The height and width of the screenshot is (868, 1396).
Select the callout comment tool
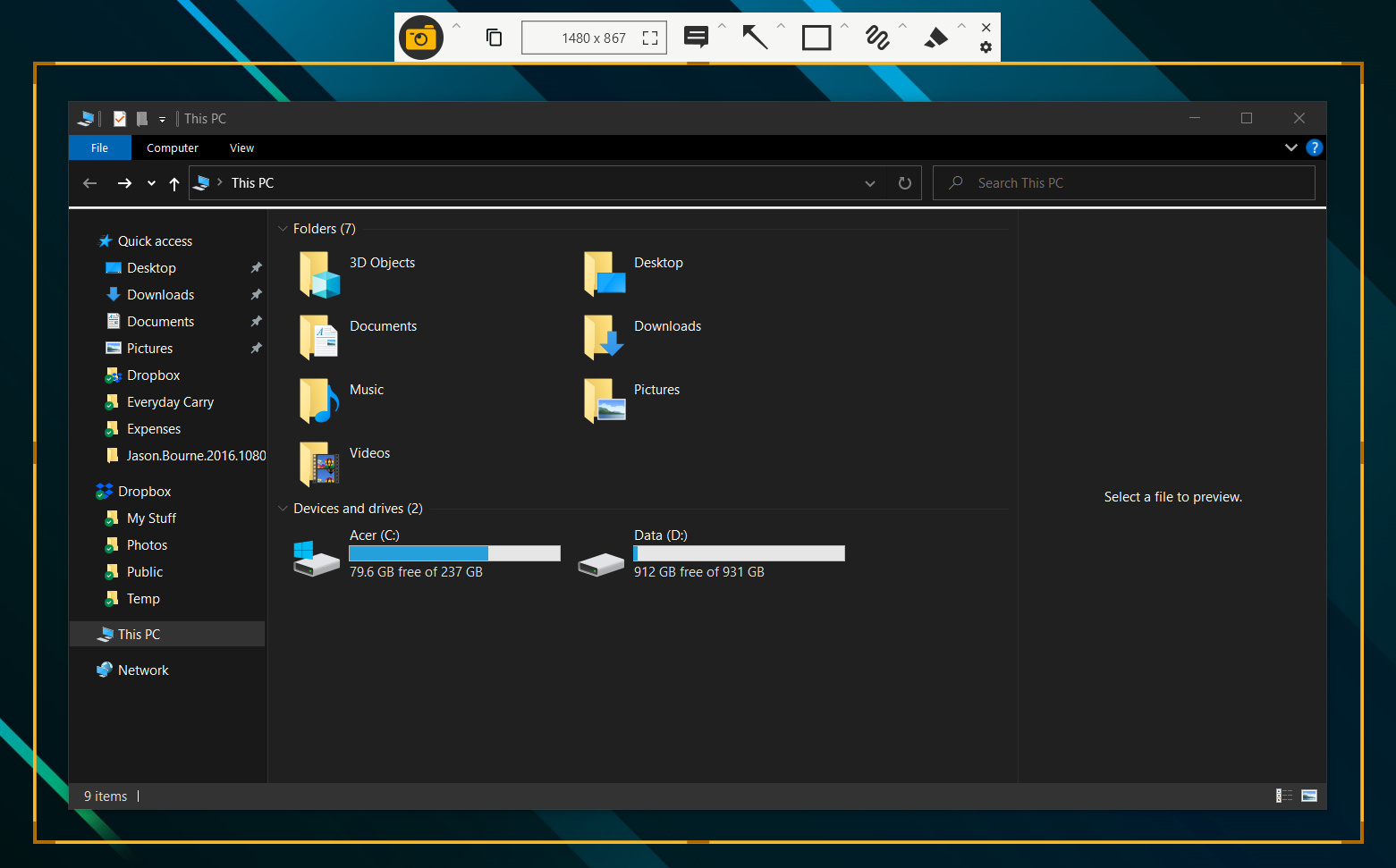pos(696,37)
